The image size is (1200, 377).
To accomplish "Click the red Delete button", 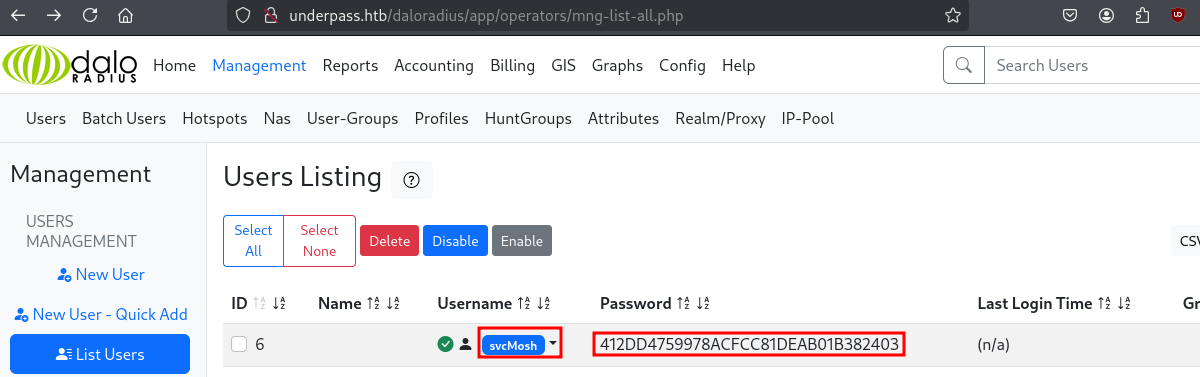I will pos(390,241).
